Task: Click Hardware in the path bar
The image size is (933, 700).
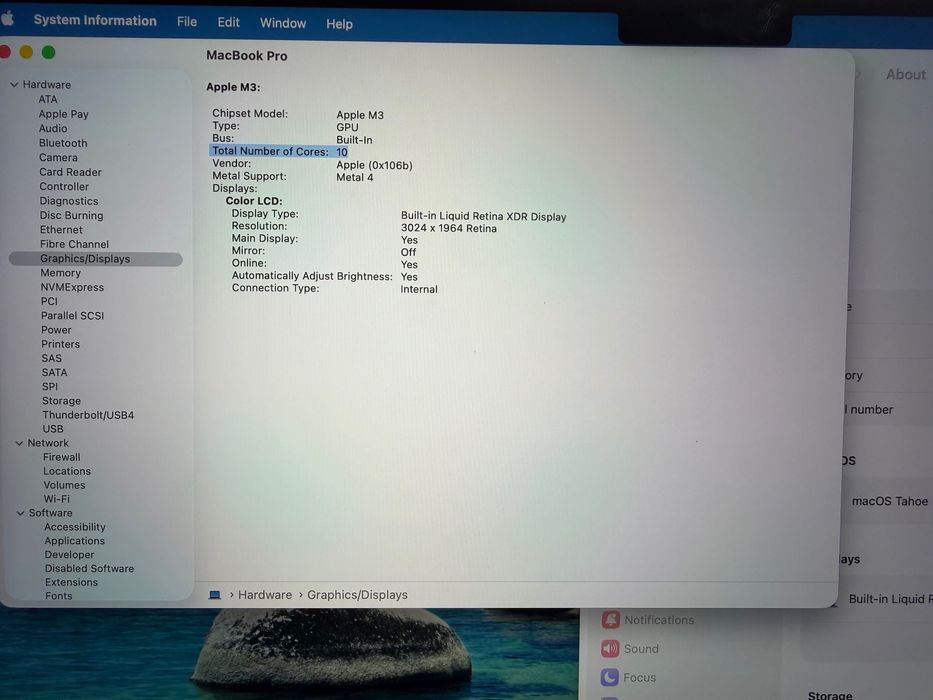Action: click(265, 595)
